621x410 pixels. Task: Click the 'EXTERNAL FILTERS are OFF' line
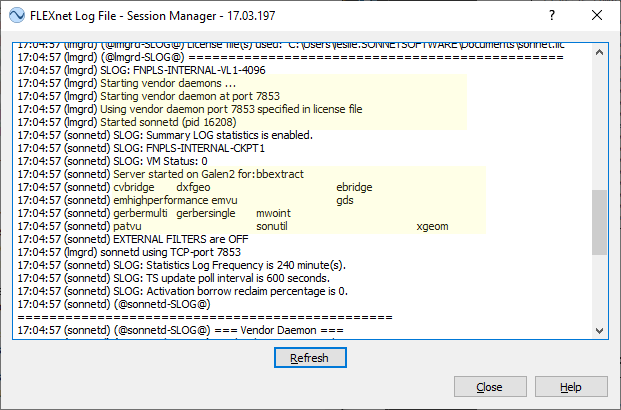(133, 239)
